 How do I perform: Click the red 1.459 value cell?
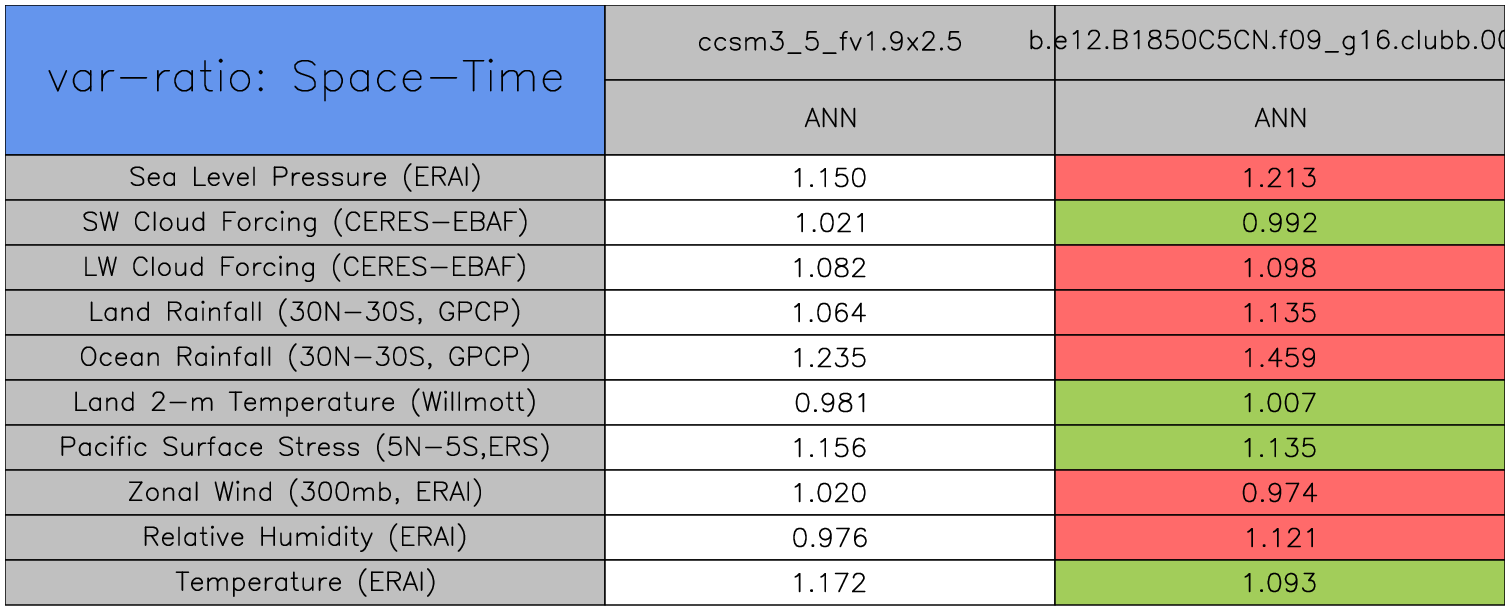pyautogui.click(x=1280, y=358)
